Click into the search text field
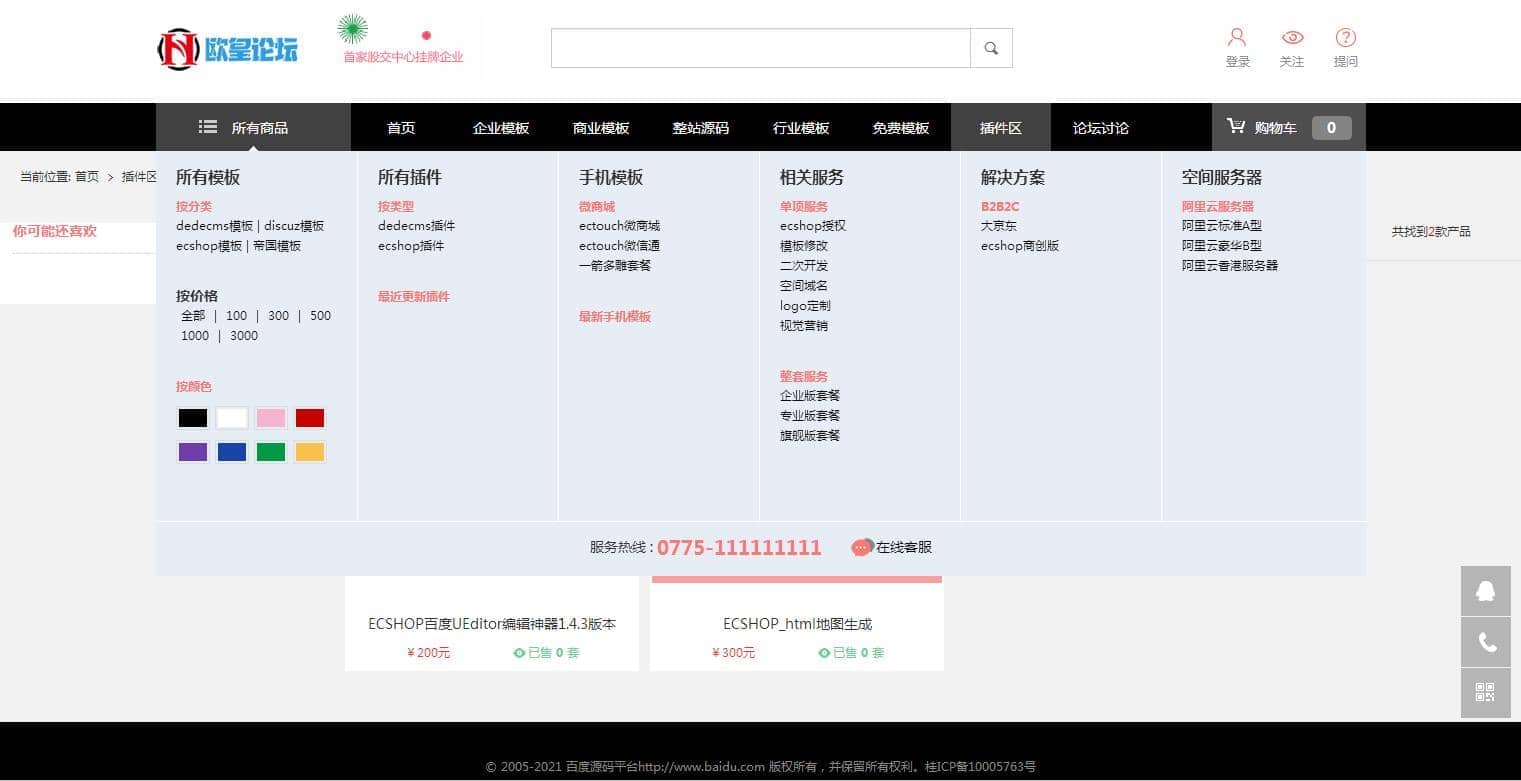The height and width of the screenshot is (781, 1521). pos(760,48)
